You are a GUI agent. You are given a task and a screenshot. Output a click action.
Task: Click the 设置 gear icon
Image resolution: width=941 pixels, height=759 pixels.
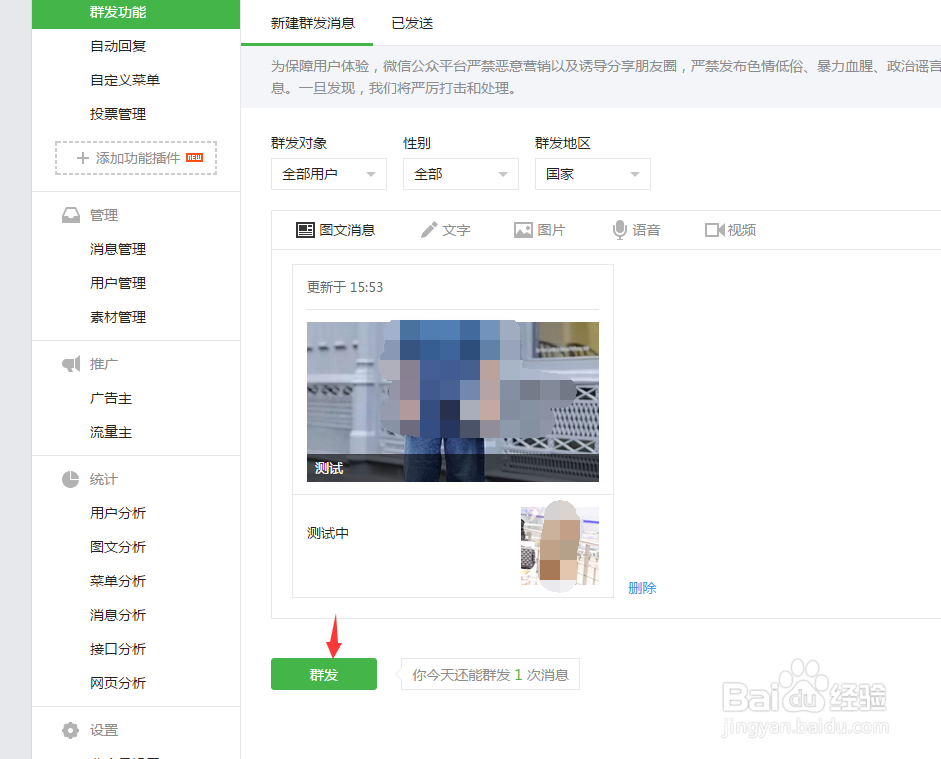click(70, 730)
